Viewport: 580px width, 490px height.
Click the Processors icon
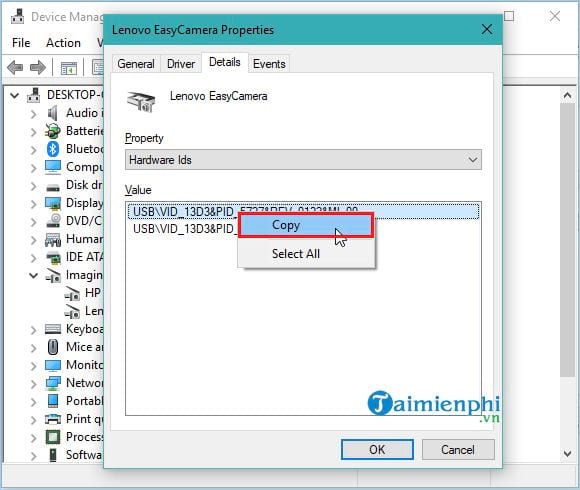(53, 437)
